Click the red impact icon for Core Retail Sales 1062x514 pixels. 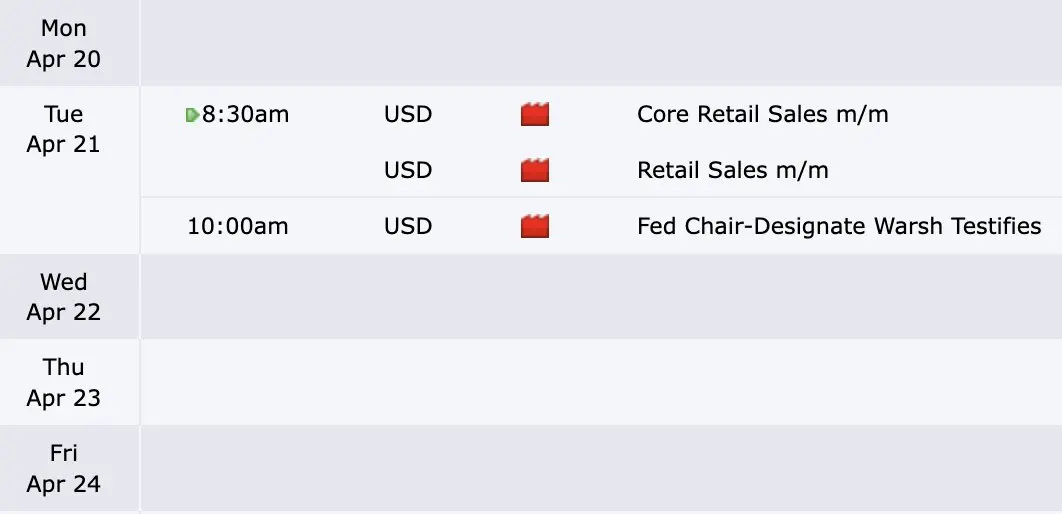[x=535, y=115]
